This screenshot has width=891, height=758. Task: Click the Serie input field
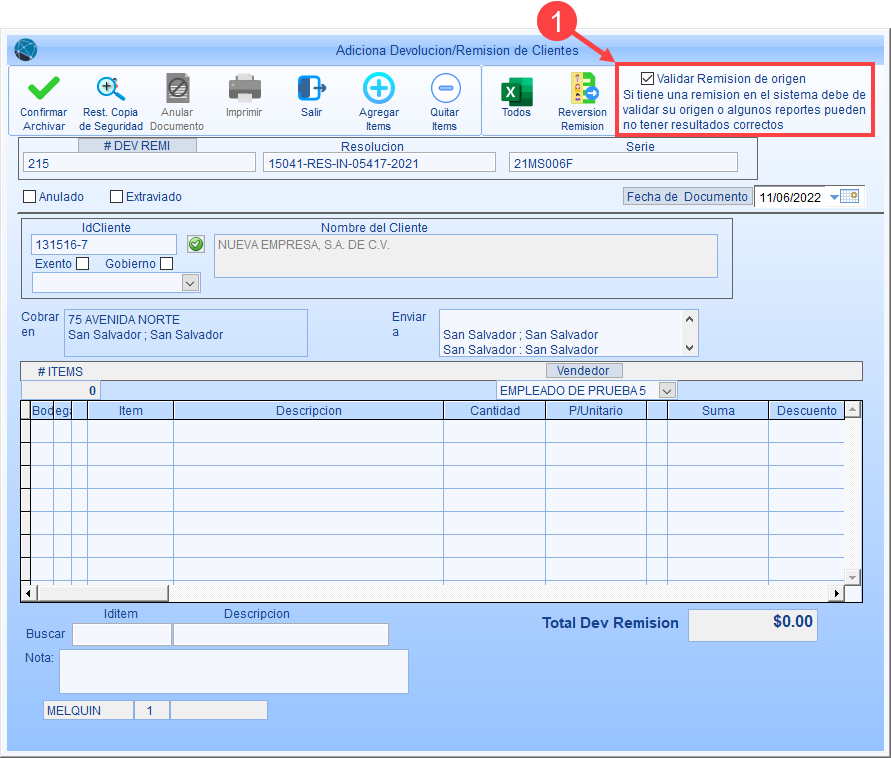pyautogui.click(x=623, y=164)
